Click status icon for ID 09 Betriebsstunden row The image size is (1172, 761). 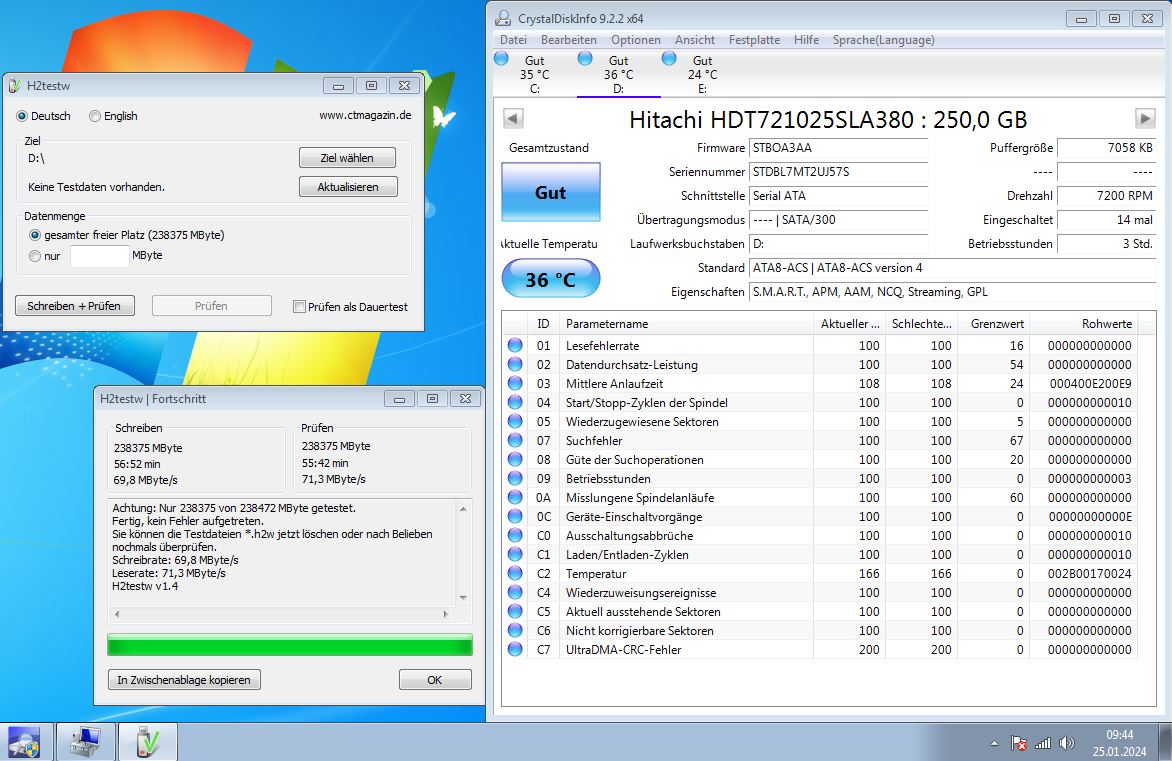pos(515,478)
